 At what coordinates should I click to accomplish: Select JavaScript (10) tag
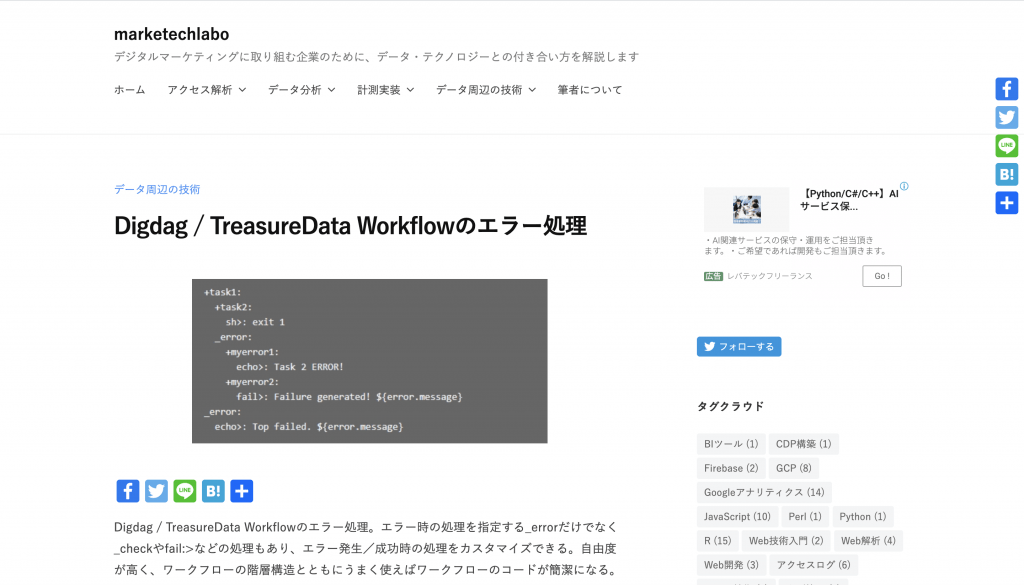(737, 516)
